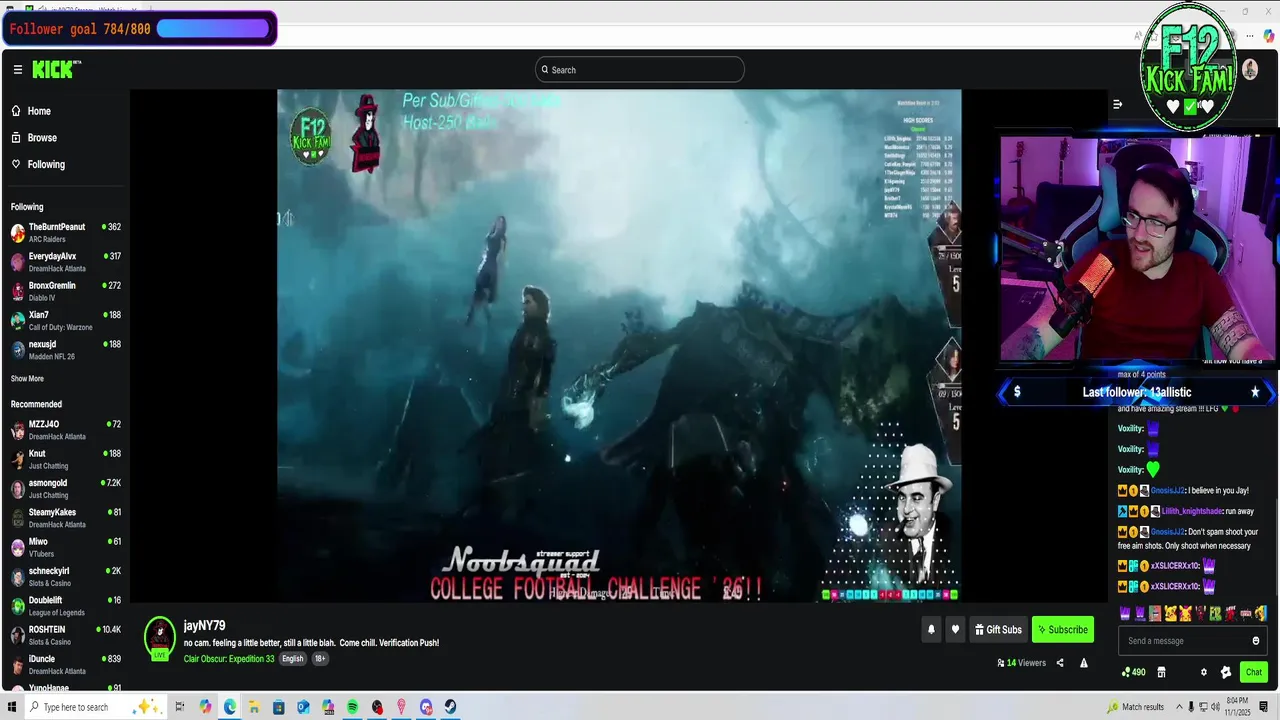Open asmongold recommended channel

65,489
